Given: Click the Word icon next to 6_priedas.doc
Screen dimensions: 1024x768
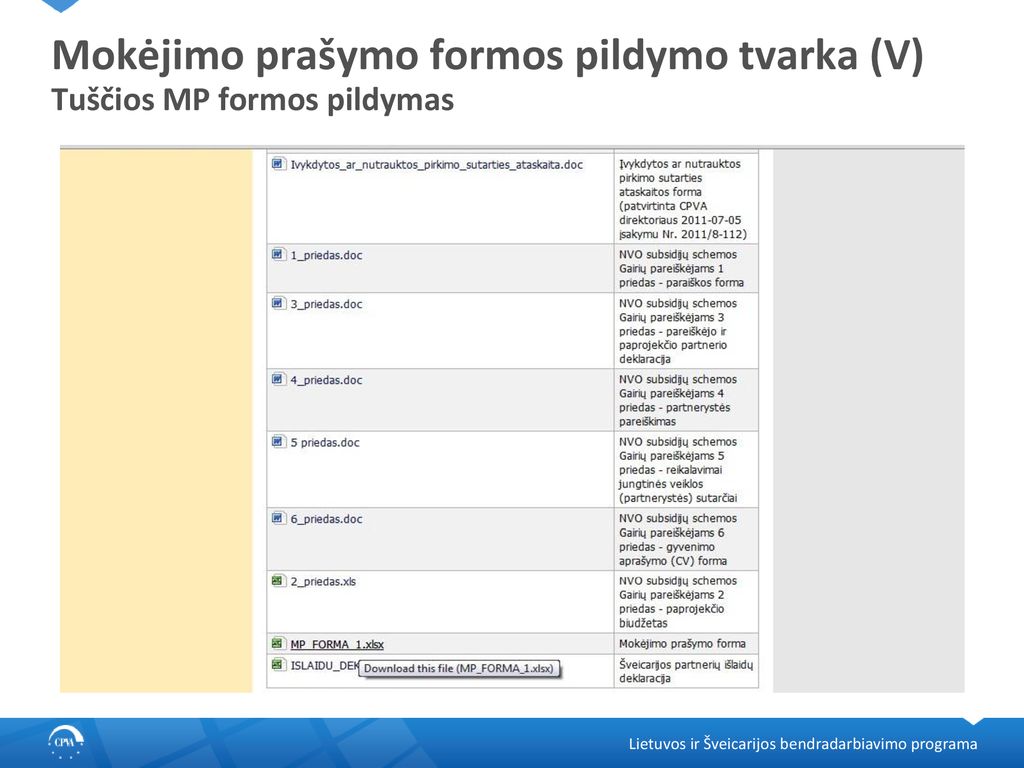Looking at the screenshot, I should coord(279,518).
